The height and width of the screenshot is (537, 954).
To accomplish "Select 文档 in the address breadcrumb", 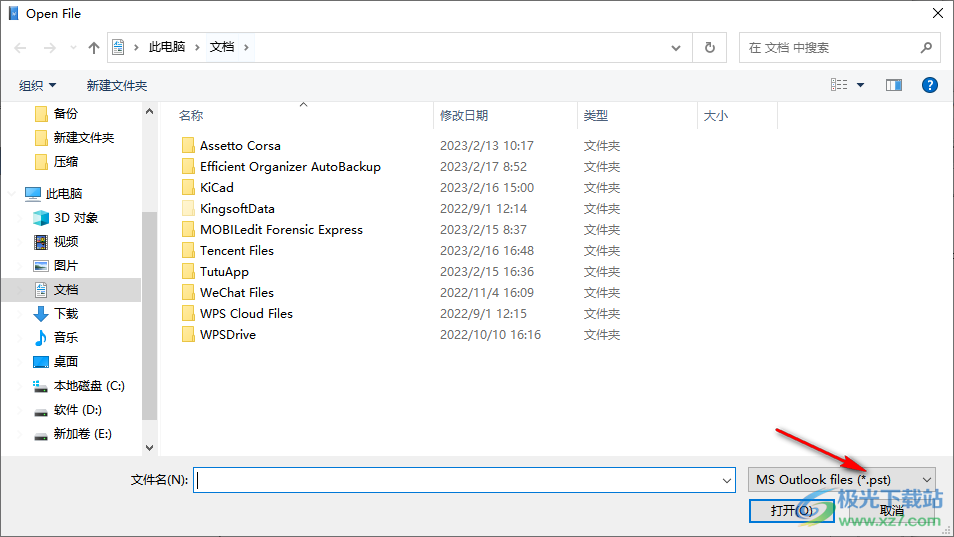I will [x=222, y=47].
